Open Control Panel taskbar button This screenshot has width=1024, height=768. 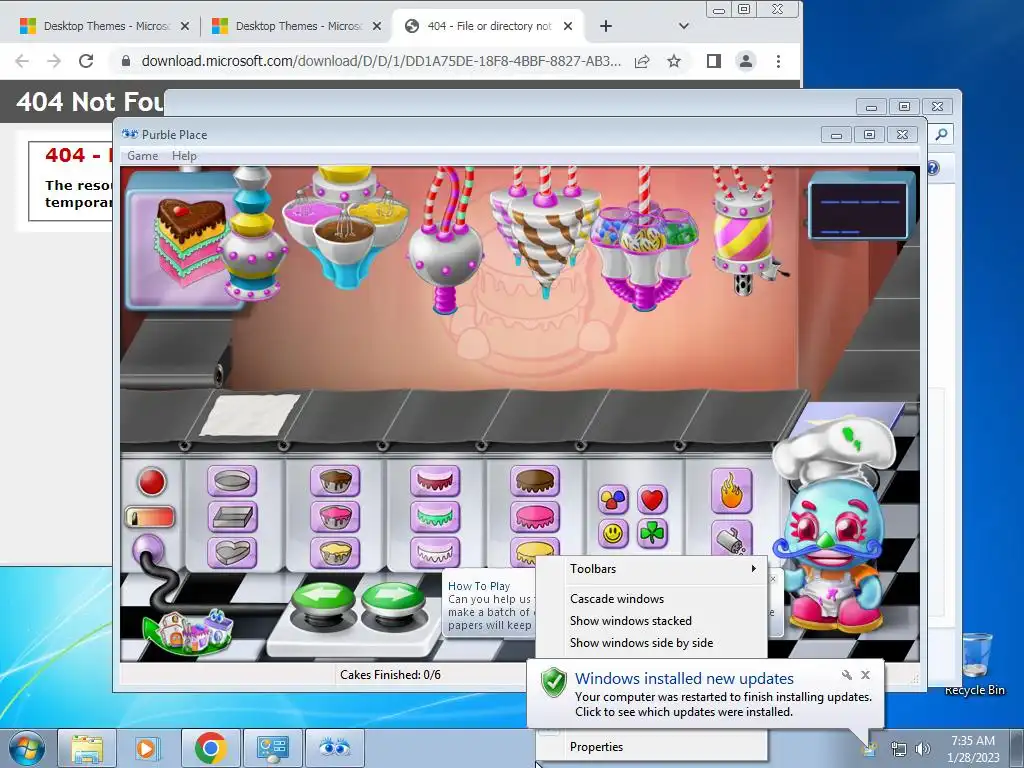coord(272,748)
